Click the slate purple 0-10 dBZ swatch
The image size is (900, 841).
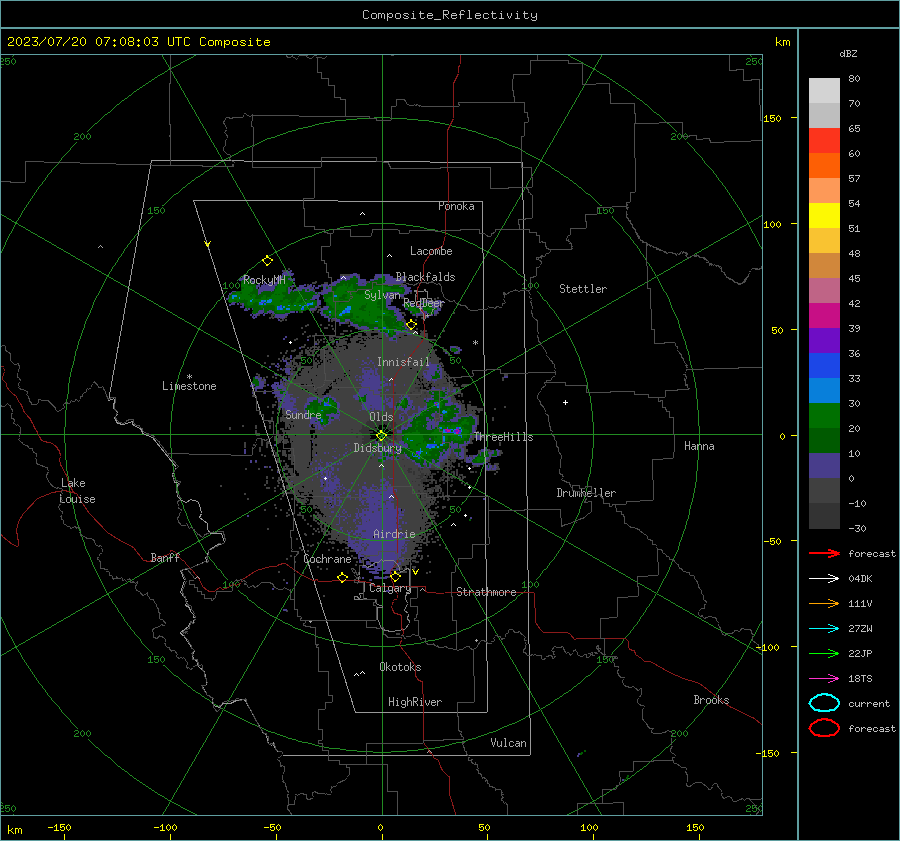coord(824,466)
